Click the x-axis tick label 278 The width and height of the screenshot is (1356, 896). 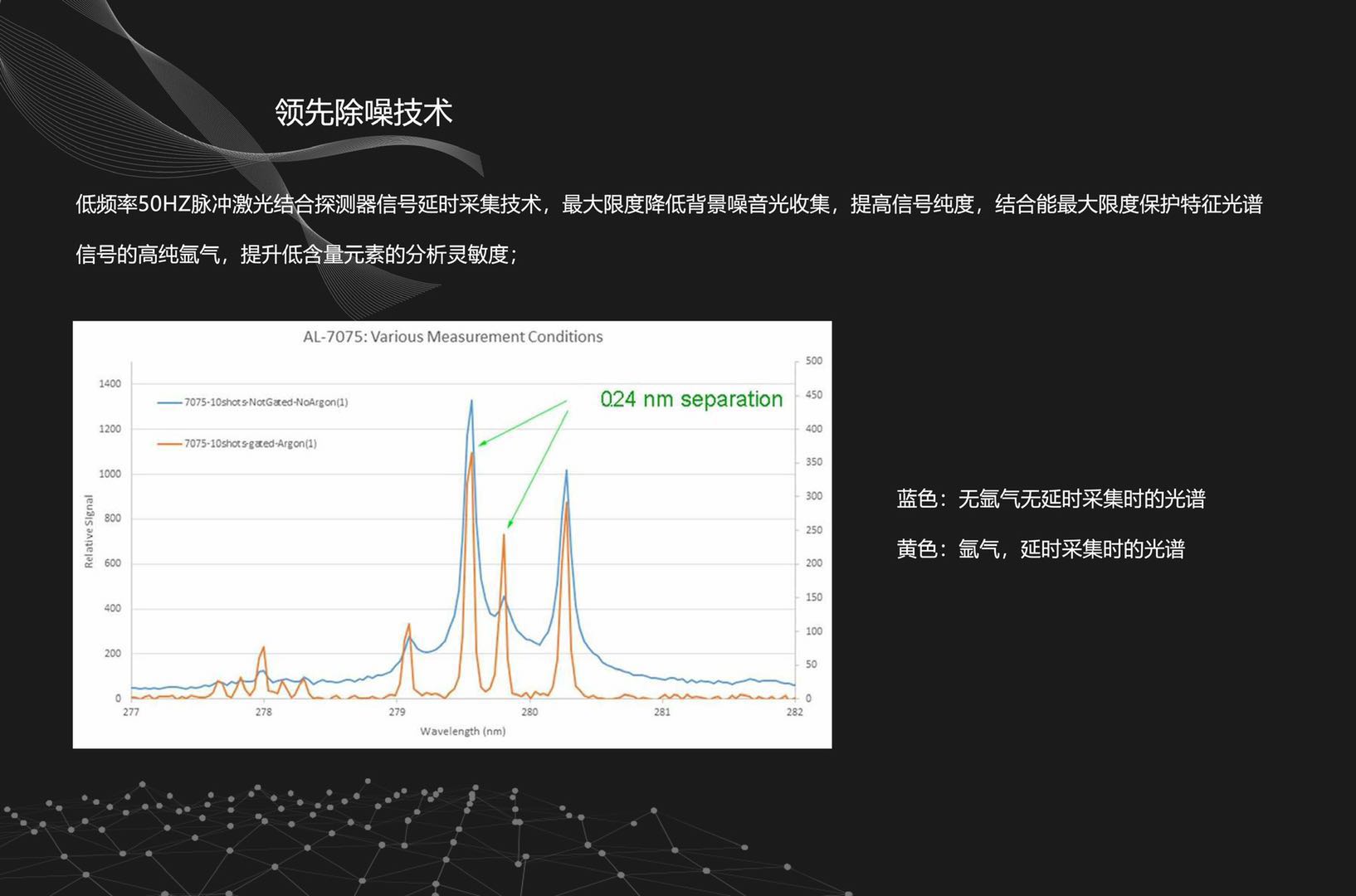coord(264,712)
